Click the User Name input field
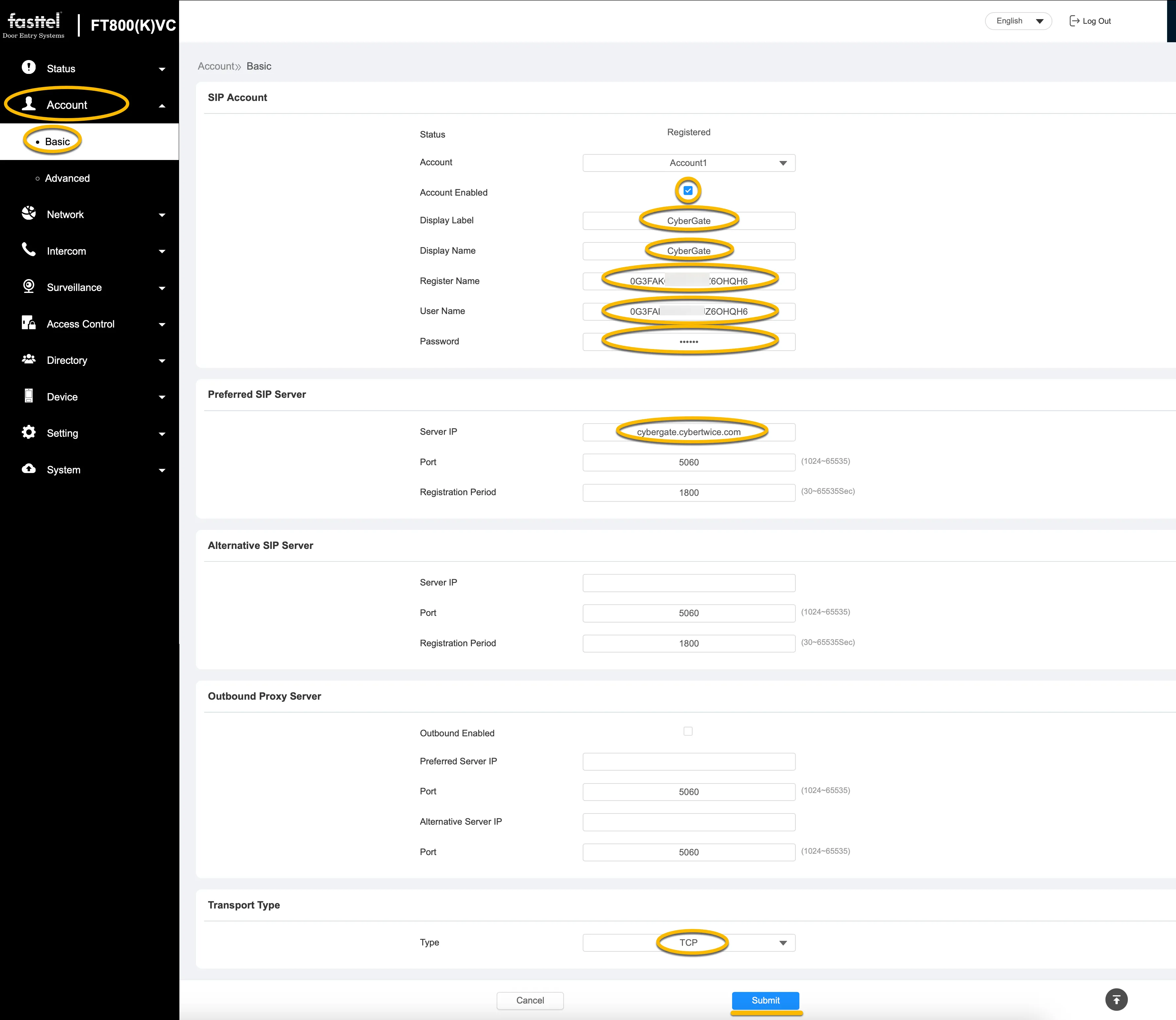Image resolution: width=1176 pixels, height=1020 pixels. tap(688, 311)
